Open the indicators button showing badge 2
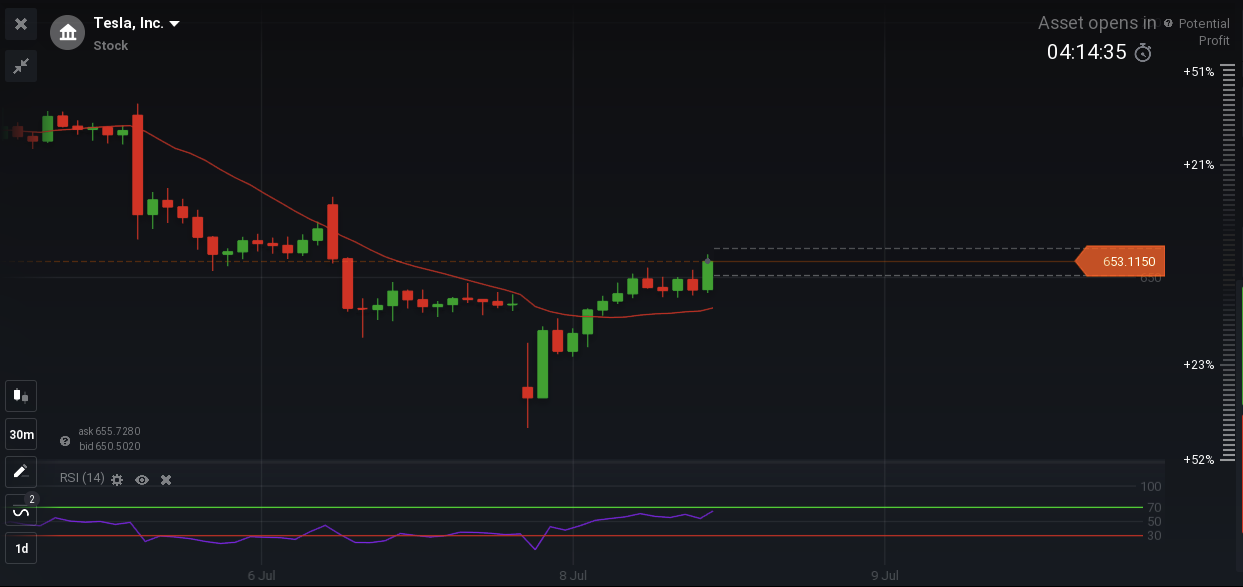This screenshot has width=1243, height=587. (x=21, y=511)
